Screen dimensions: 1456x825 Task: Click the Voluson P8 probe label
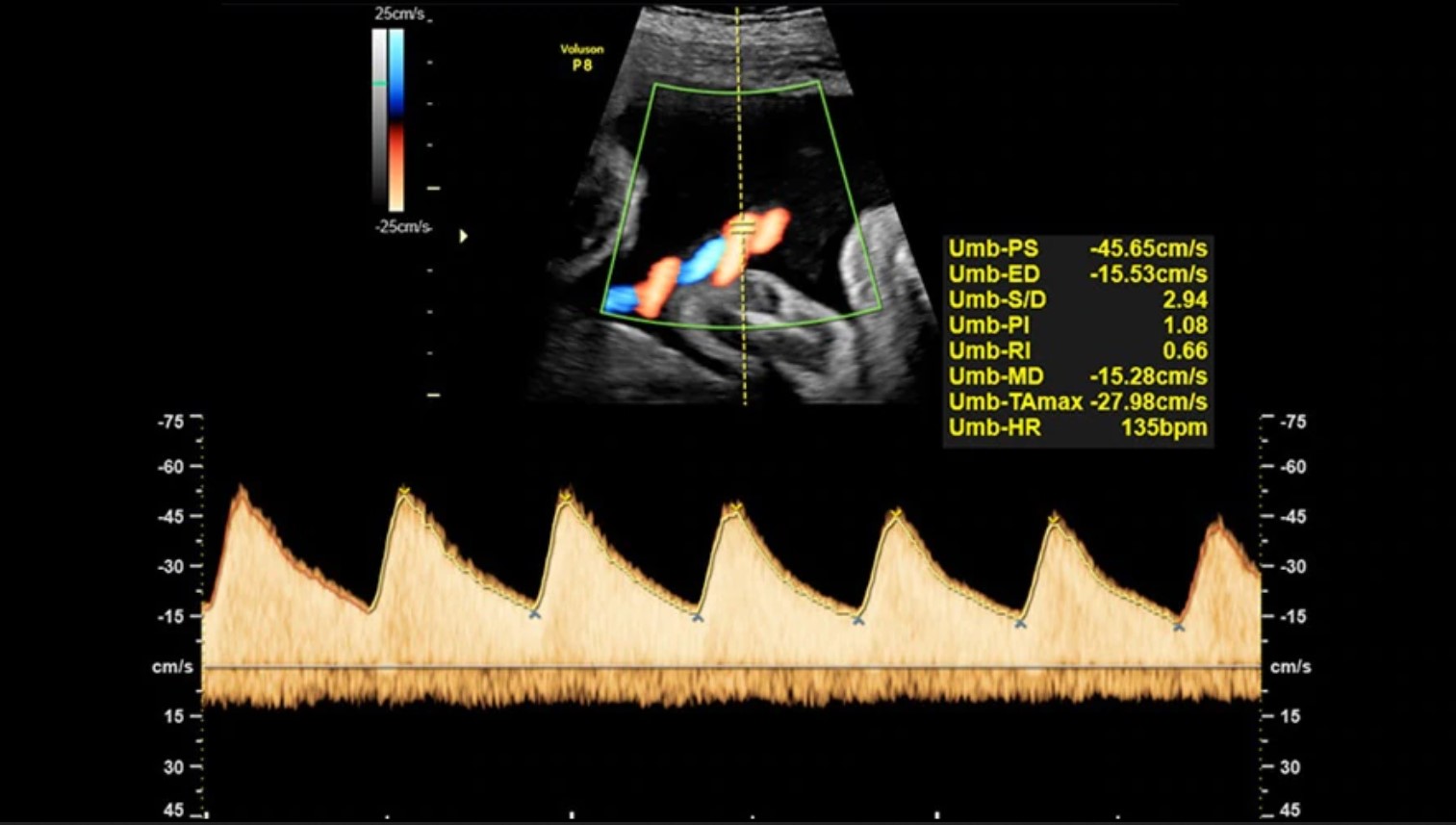(x=581, y=58)
